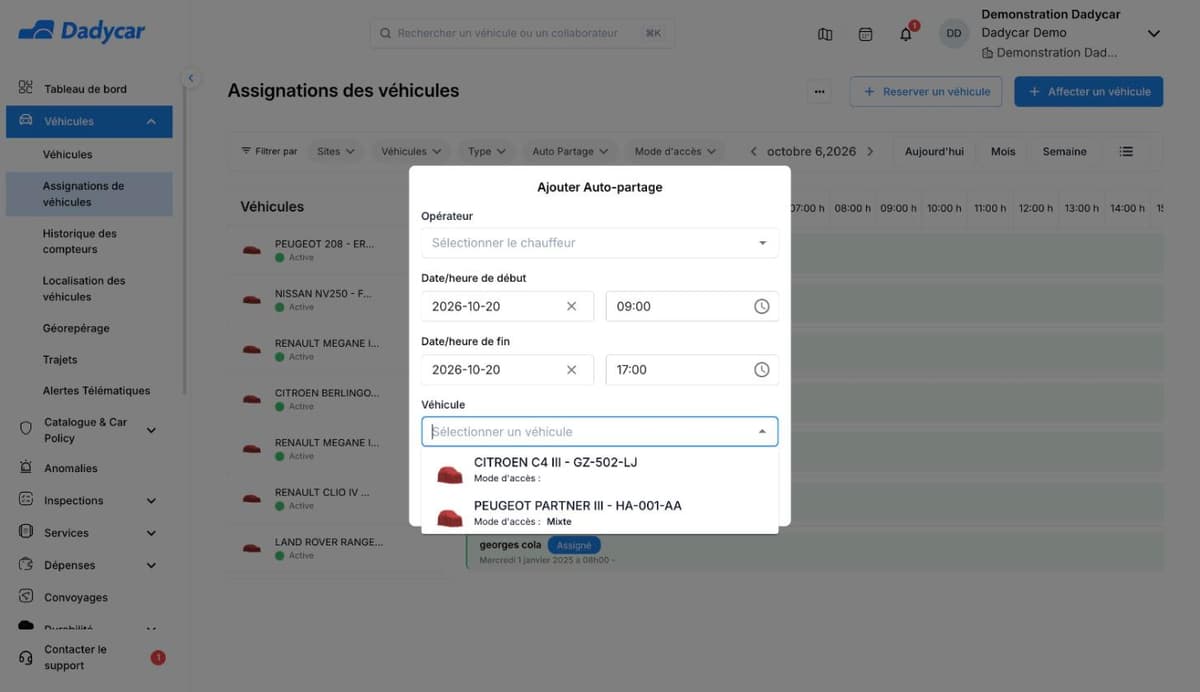Expand the Inspections section
This screenshot has width=1200, height=692.
151,501
